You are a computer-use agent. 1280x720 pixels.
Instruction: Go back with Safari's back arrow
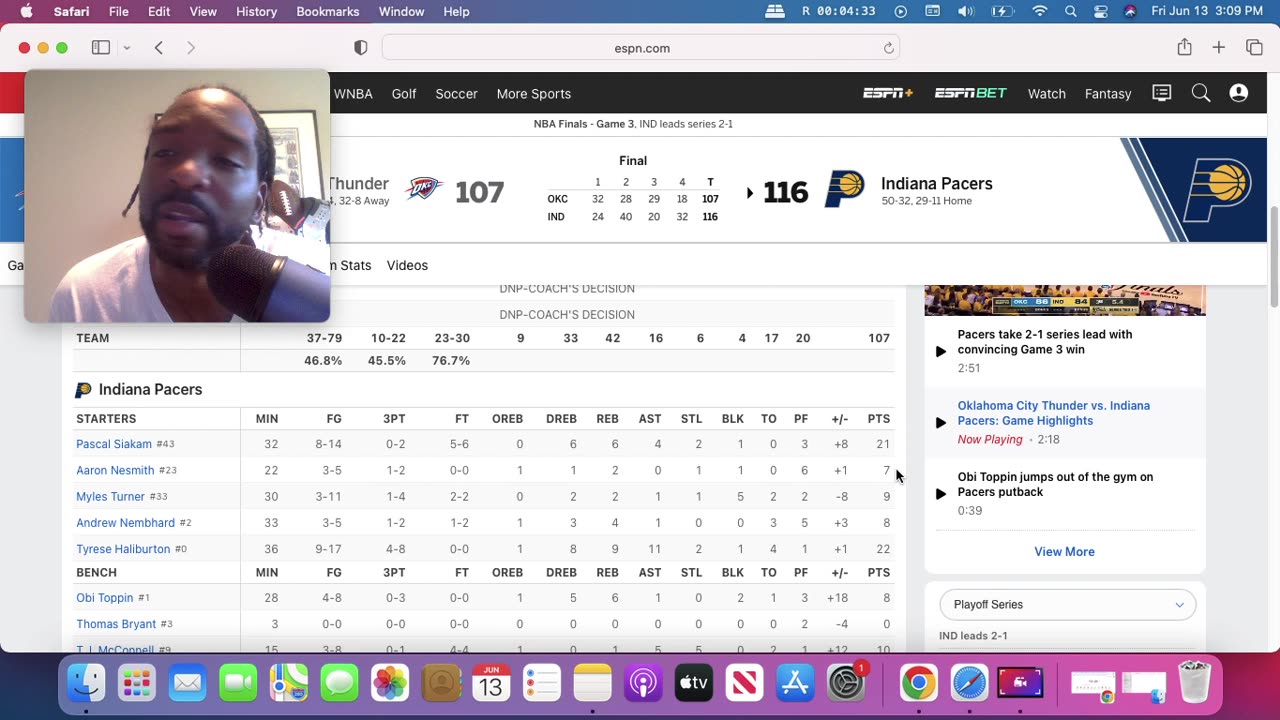[x=158, y=48]
